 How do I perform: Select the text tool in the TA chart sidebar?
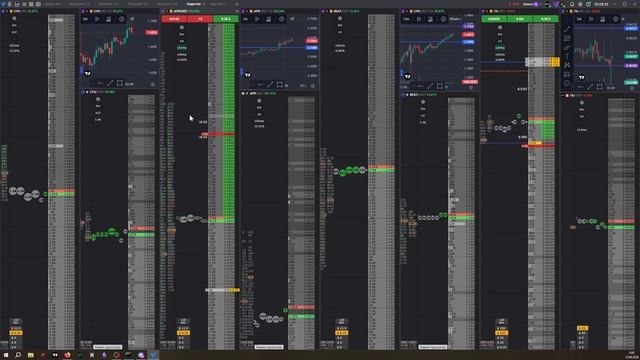pyautogui.click(x=567, y=56)
